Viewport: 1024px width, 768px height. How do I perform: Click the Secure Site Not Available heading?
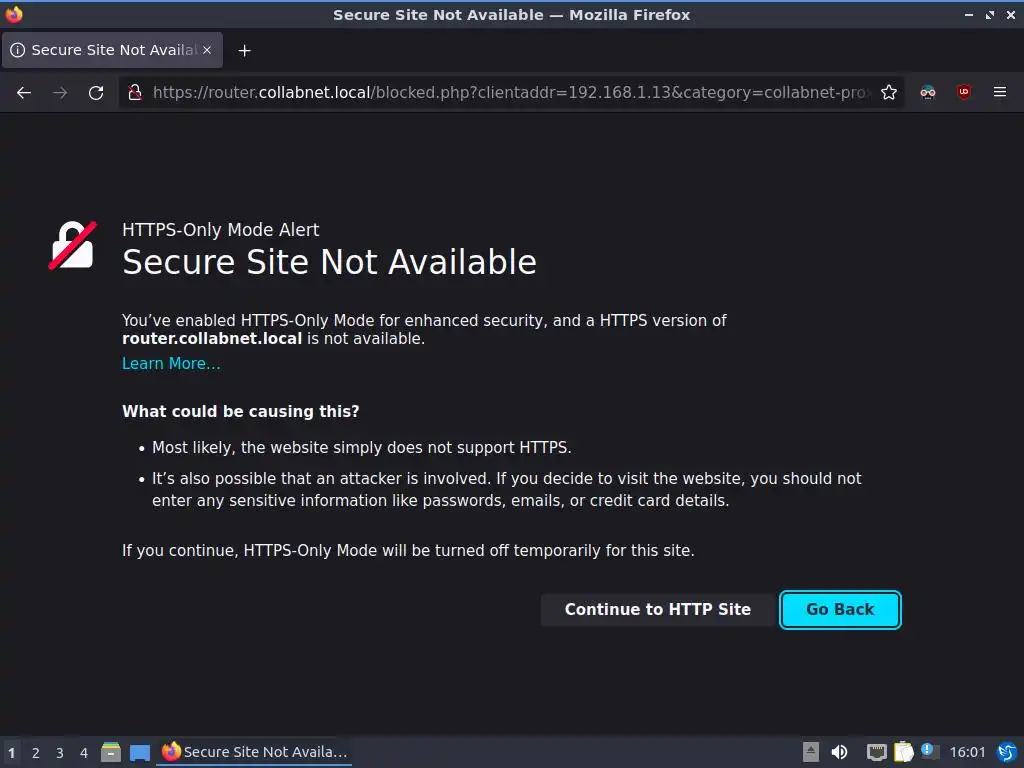point(329,263)
